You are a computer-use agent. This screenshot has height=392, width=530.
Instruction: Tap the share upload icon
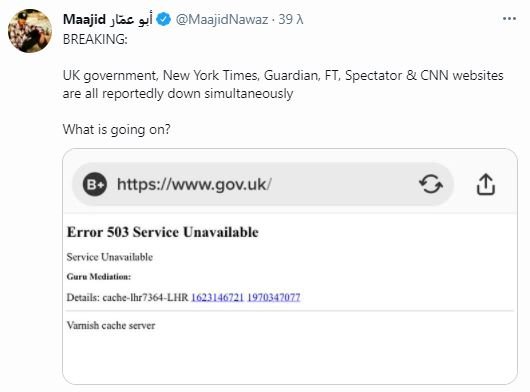click(486, 184)
